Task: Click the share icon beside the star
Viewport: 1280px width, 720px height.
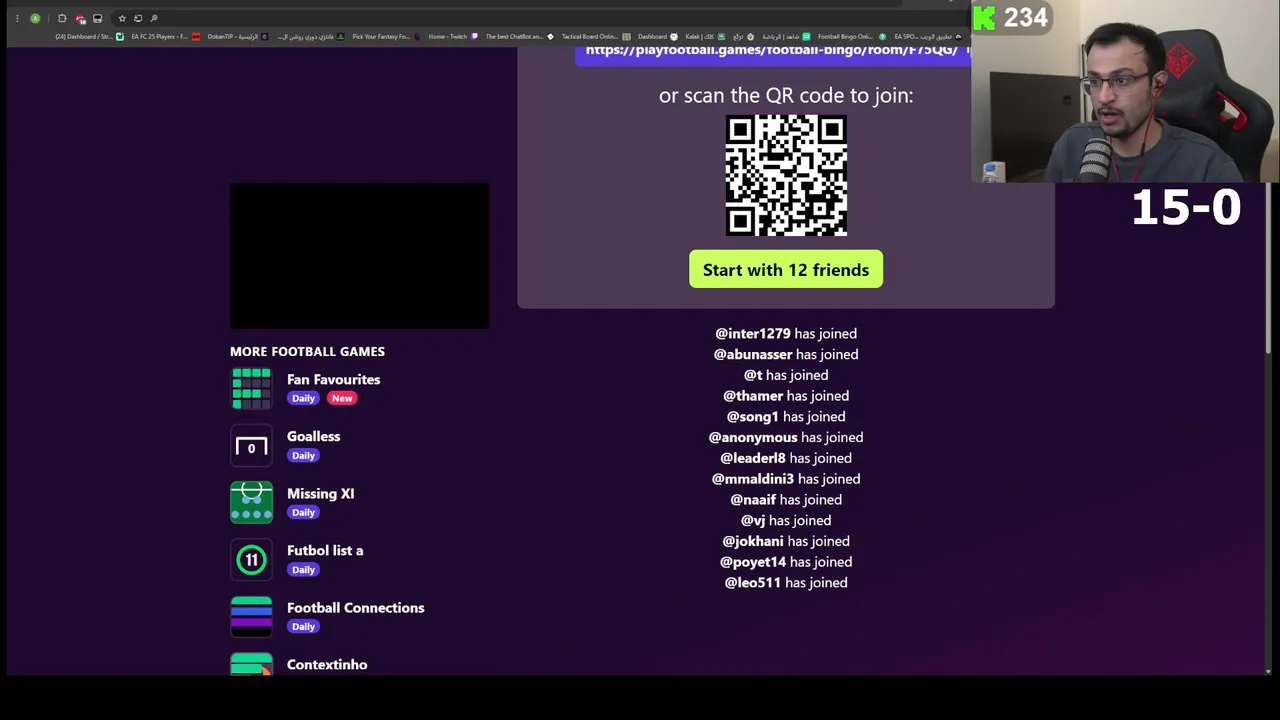Action: (x=138, y=18)
